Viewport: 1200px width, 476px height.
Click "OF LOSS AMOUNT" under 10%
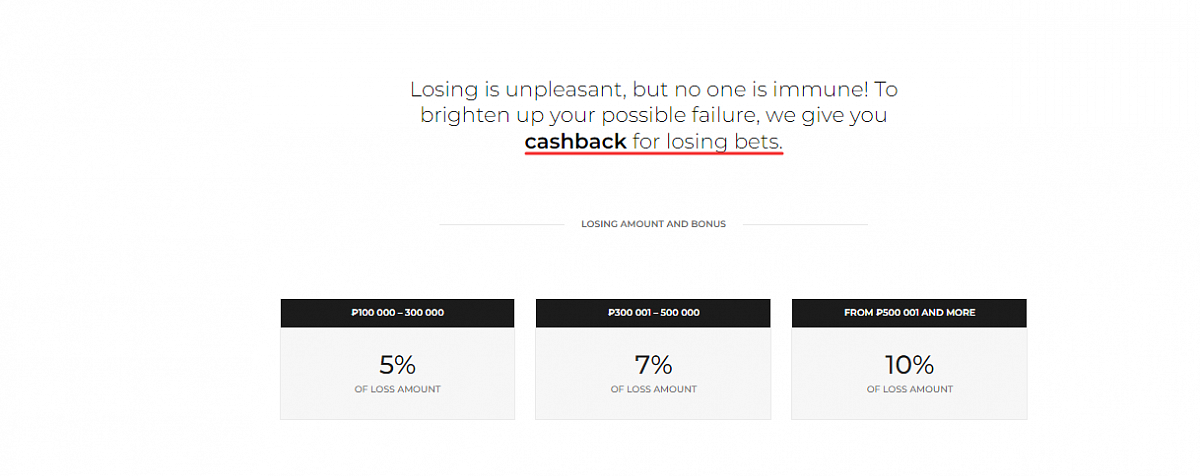tap(909, 389)
